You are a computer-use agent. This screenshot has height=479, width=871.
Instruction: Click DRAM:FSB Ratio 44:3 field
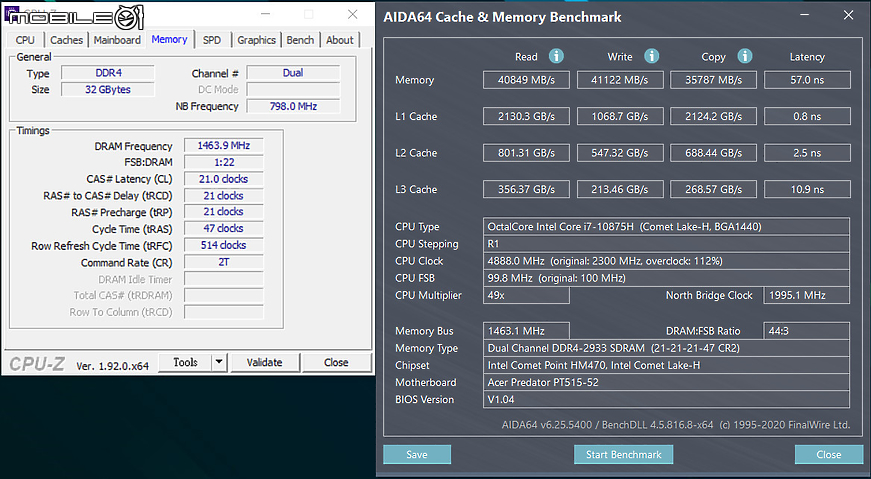coord(807,331)
